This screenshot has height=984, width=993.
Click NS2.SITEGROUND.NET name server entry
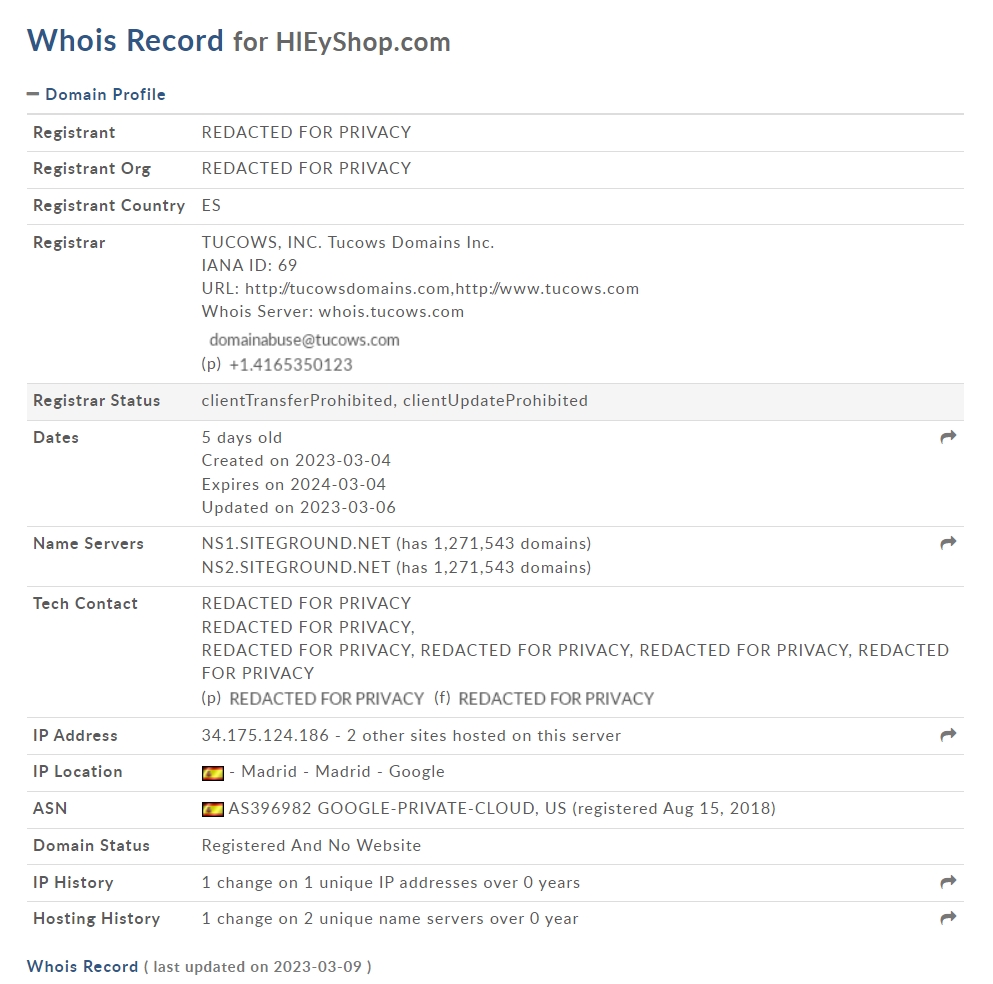(x=296, y=567)
